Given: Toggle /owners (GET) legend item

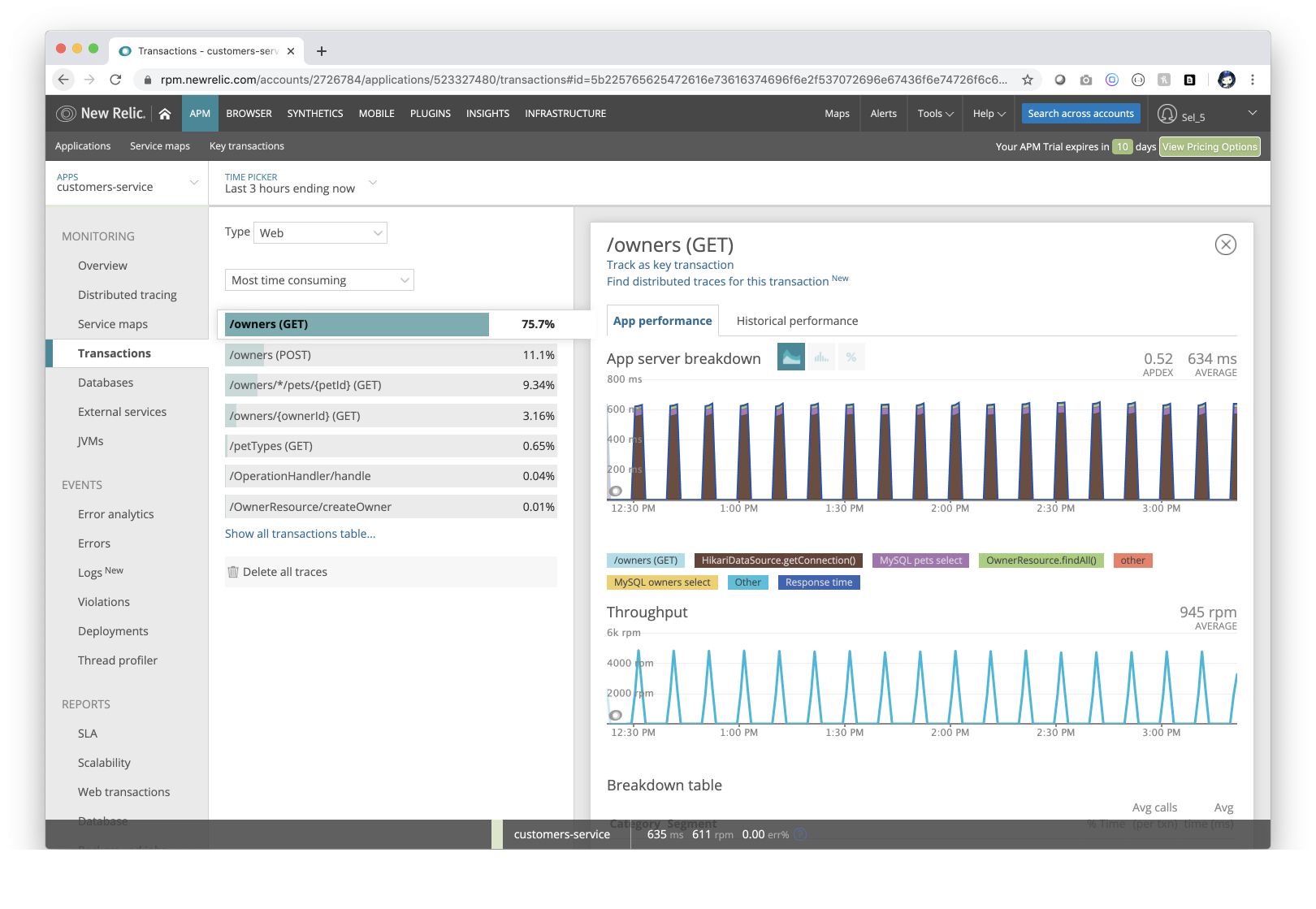Looking at the screenshot, I should 646,561.
